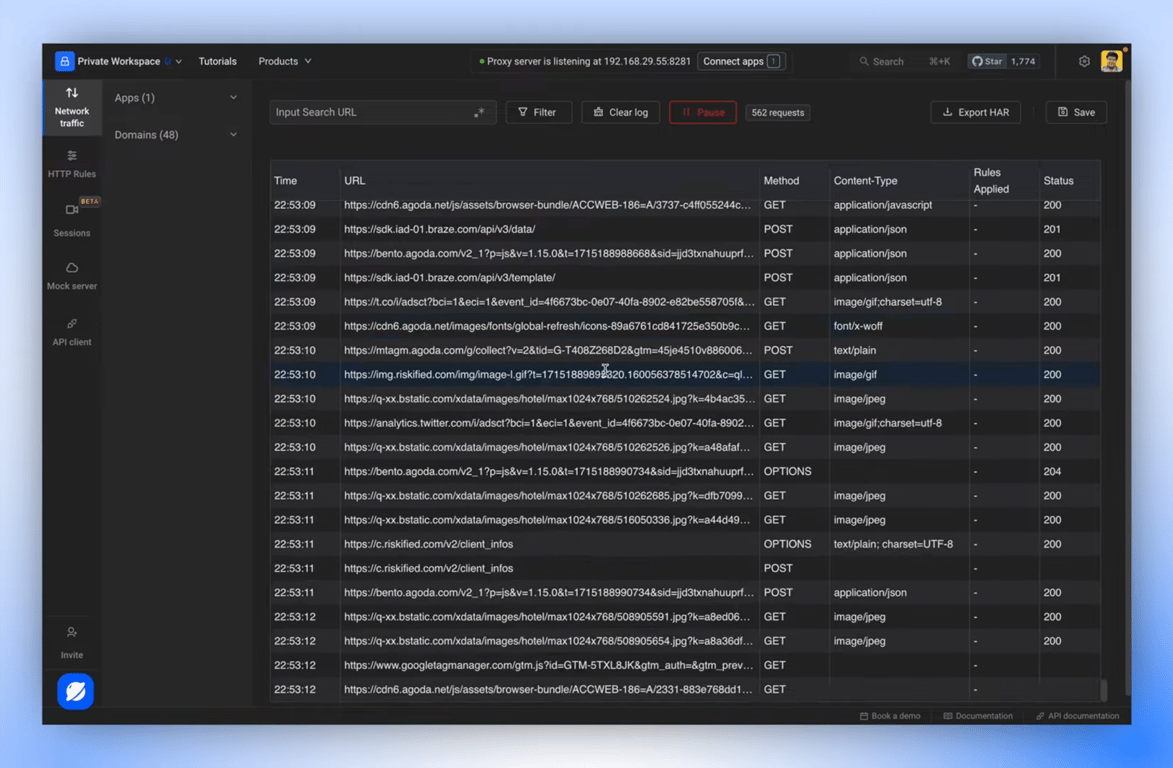Select the bstatic 510262524.jpg image request
The height and width of the screenshot is (768, 1173).
pos(685,399)
